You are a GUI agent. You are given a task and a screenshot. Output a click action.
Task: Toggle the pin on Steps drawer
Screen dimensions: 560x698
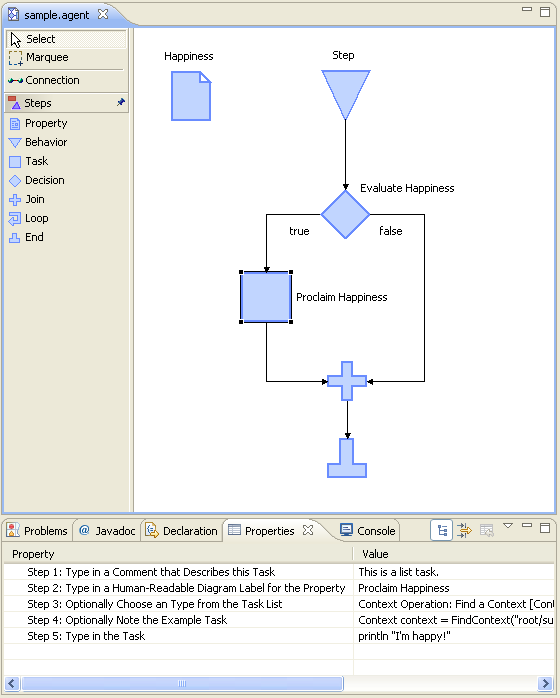pyautogui.click(x=121, y=102)
